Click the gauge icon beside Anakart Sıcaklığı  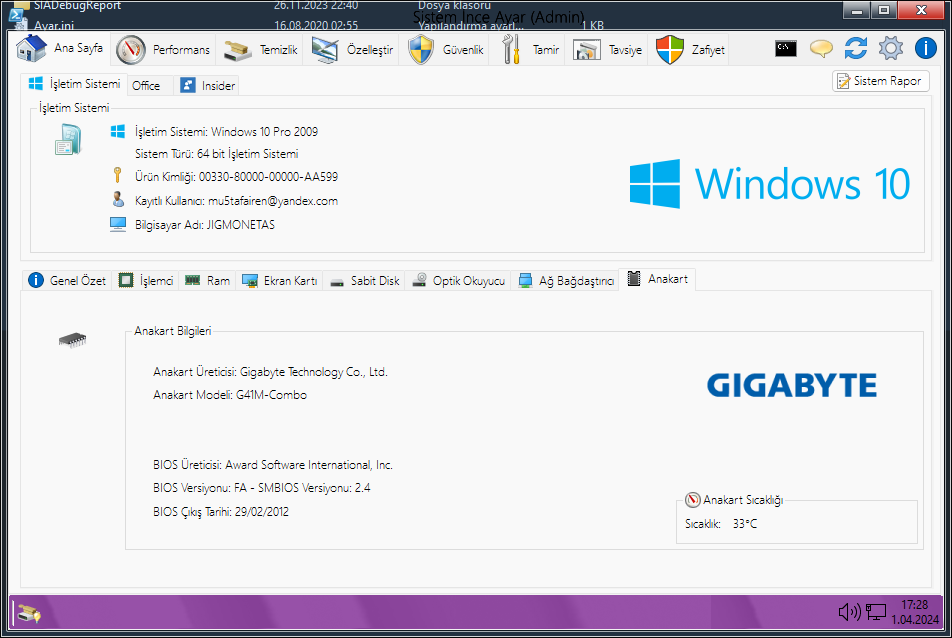point(693,500)
